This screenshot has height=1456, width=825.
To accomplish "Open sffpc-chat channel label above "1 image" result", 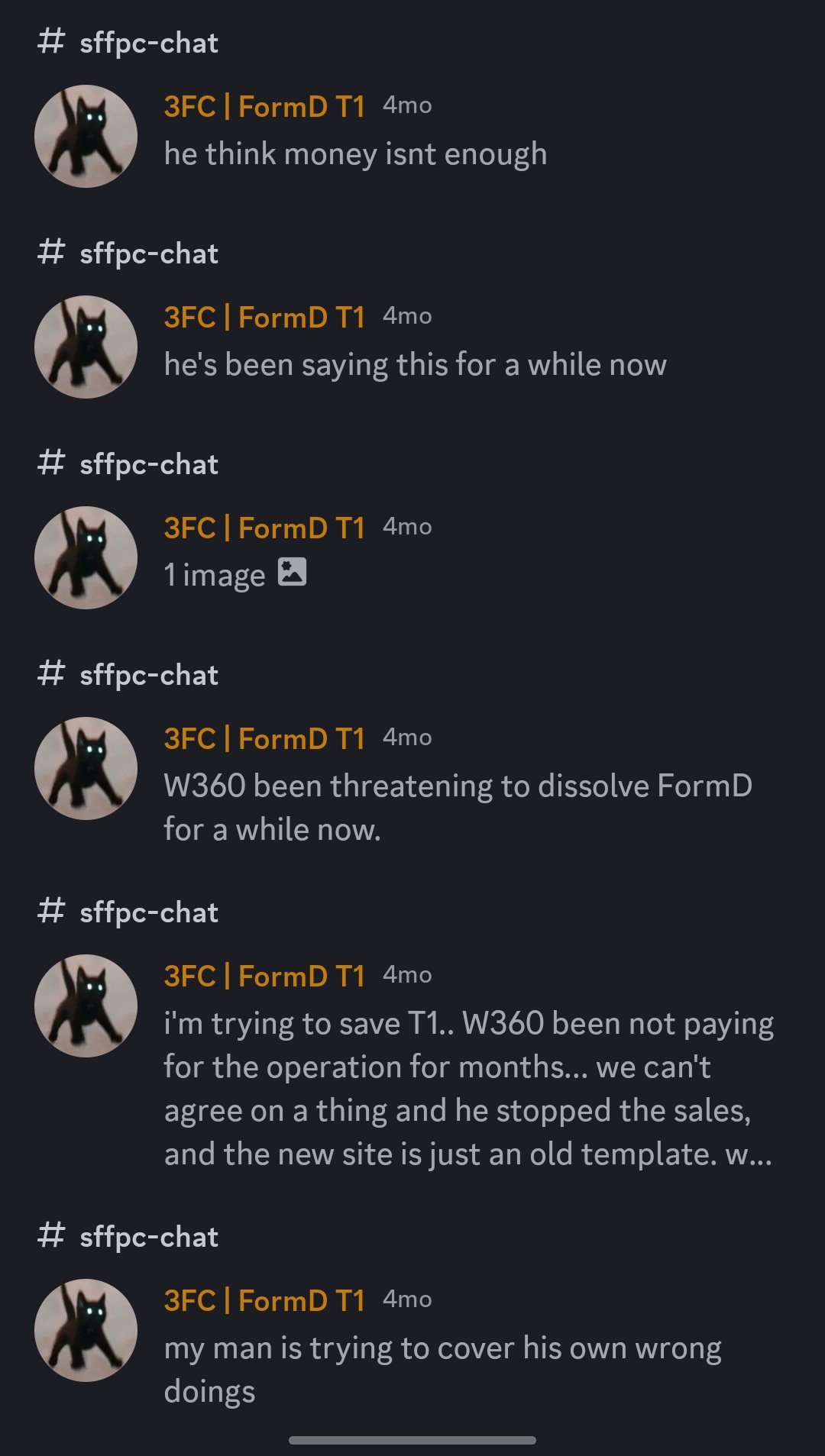I will click(x=149, y=464).
